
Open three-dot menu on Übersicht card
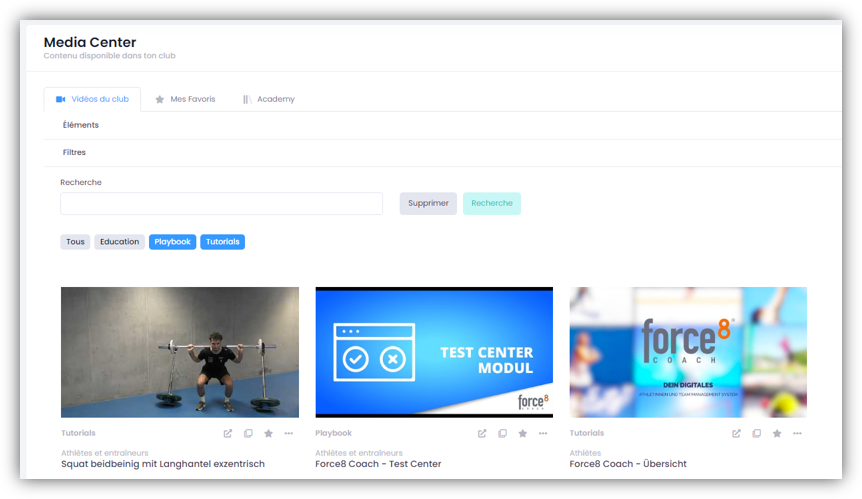click(x=797, y=433)
